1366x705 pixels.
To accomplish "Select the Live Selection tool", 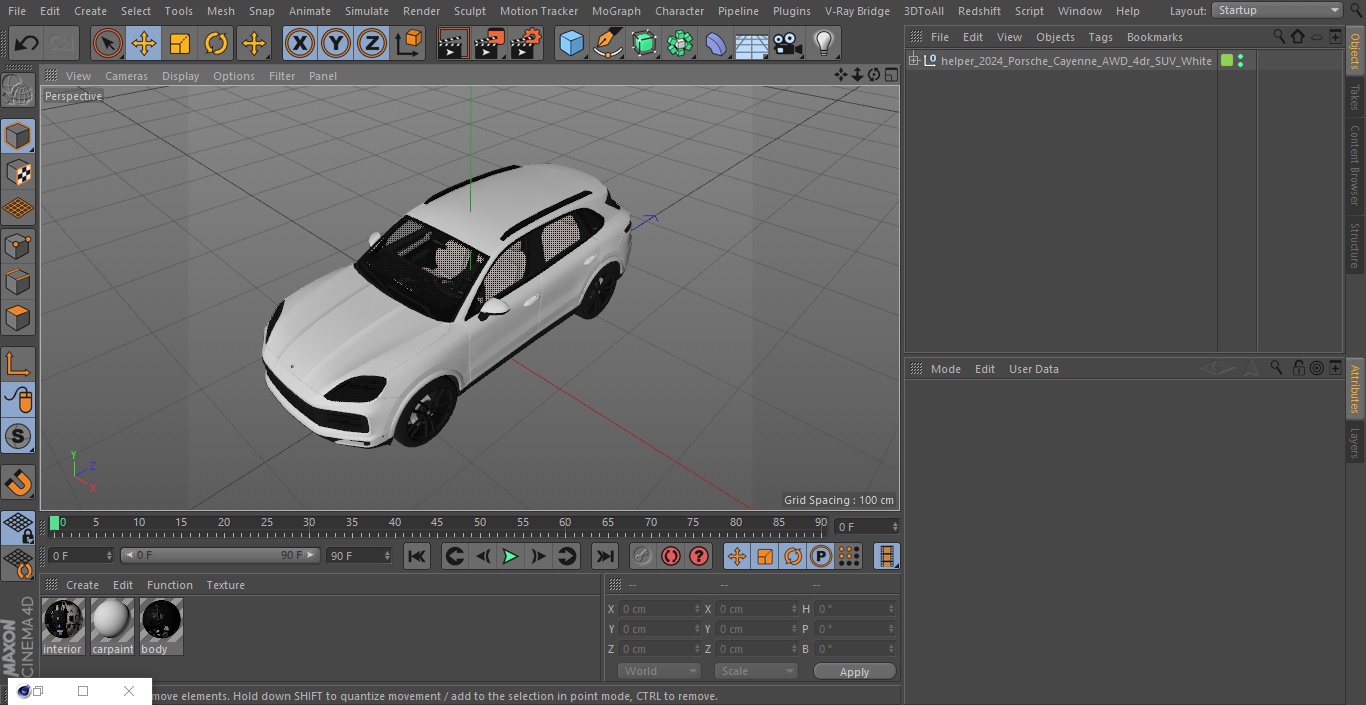I will click(108, 44).
